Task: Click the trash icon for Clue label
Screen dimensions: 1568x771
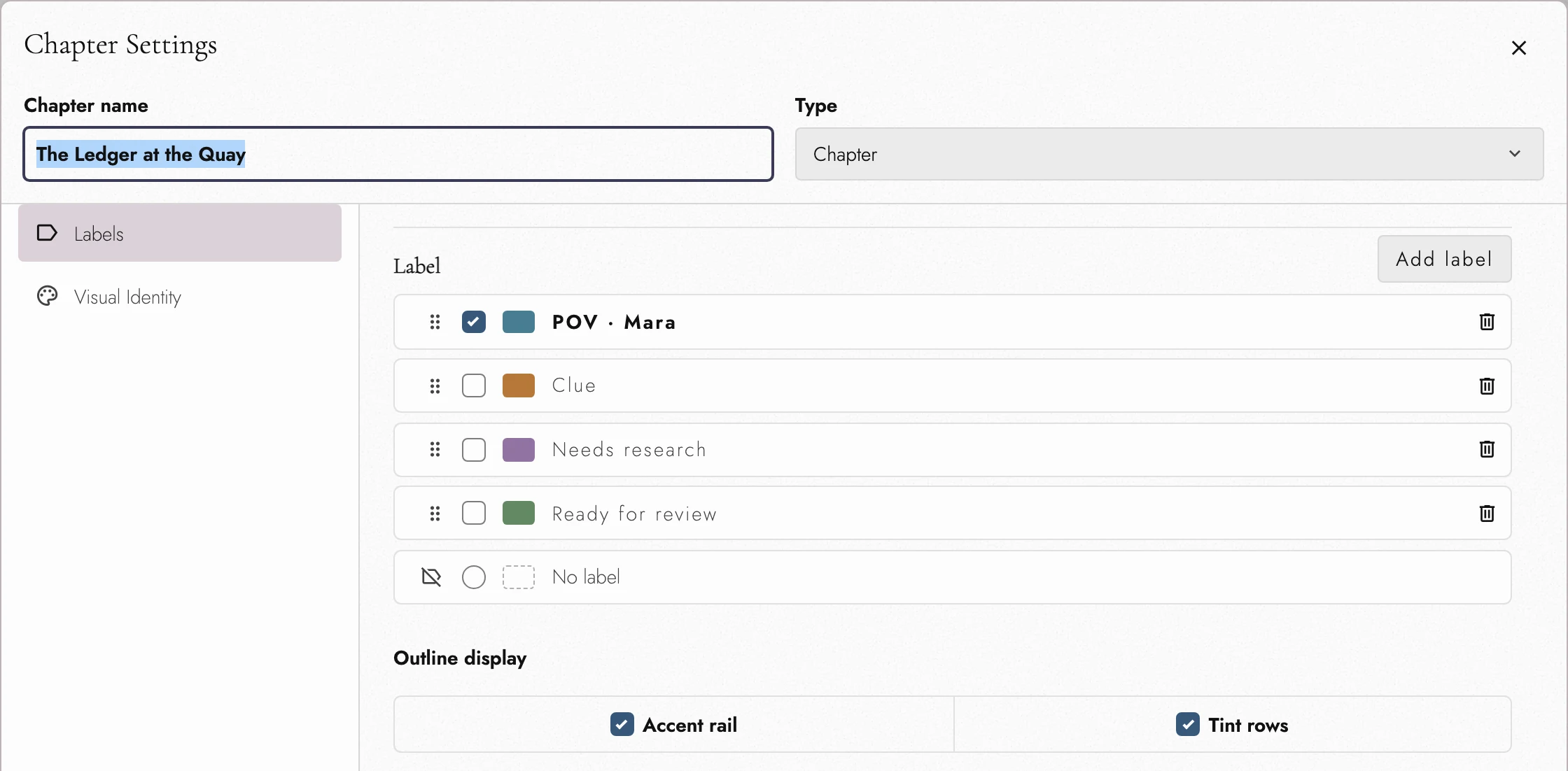Action: click(1487, 386)
